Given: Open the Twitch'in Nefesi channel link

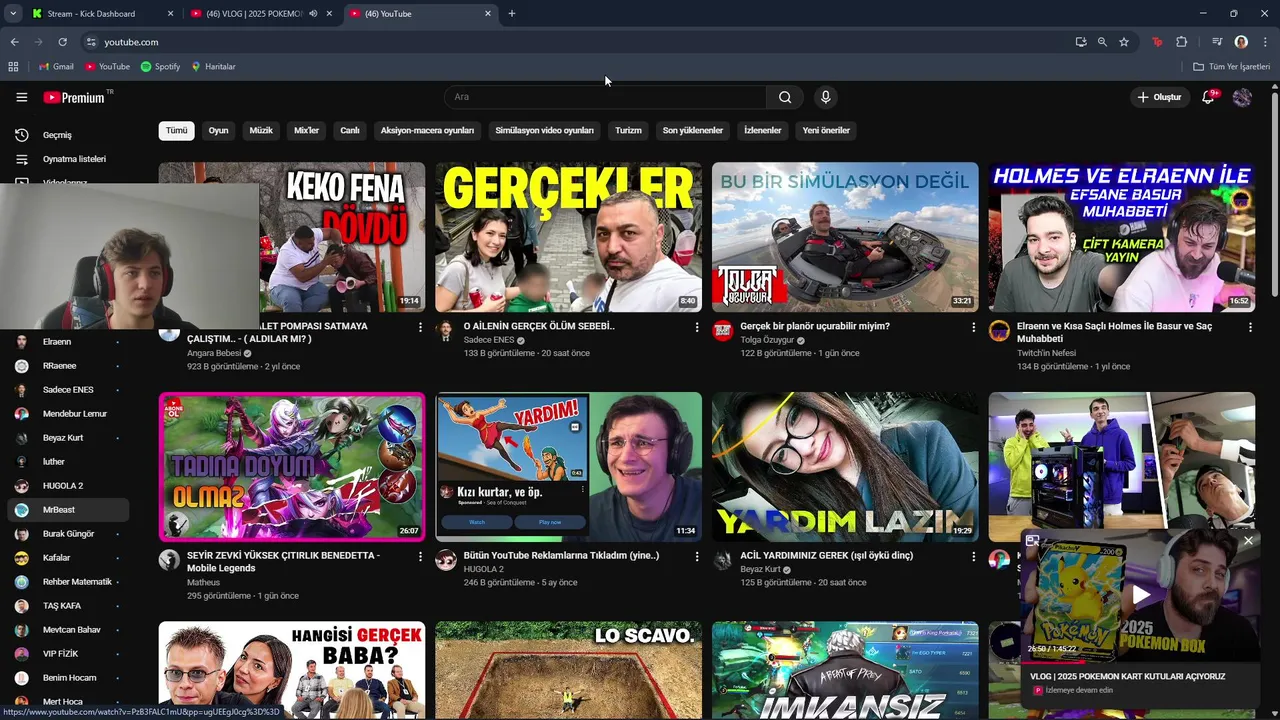Looking at the screenshot, I should (1046, 353).
